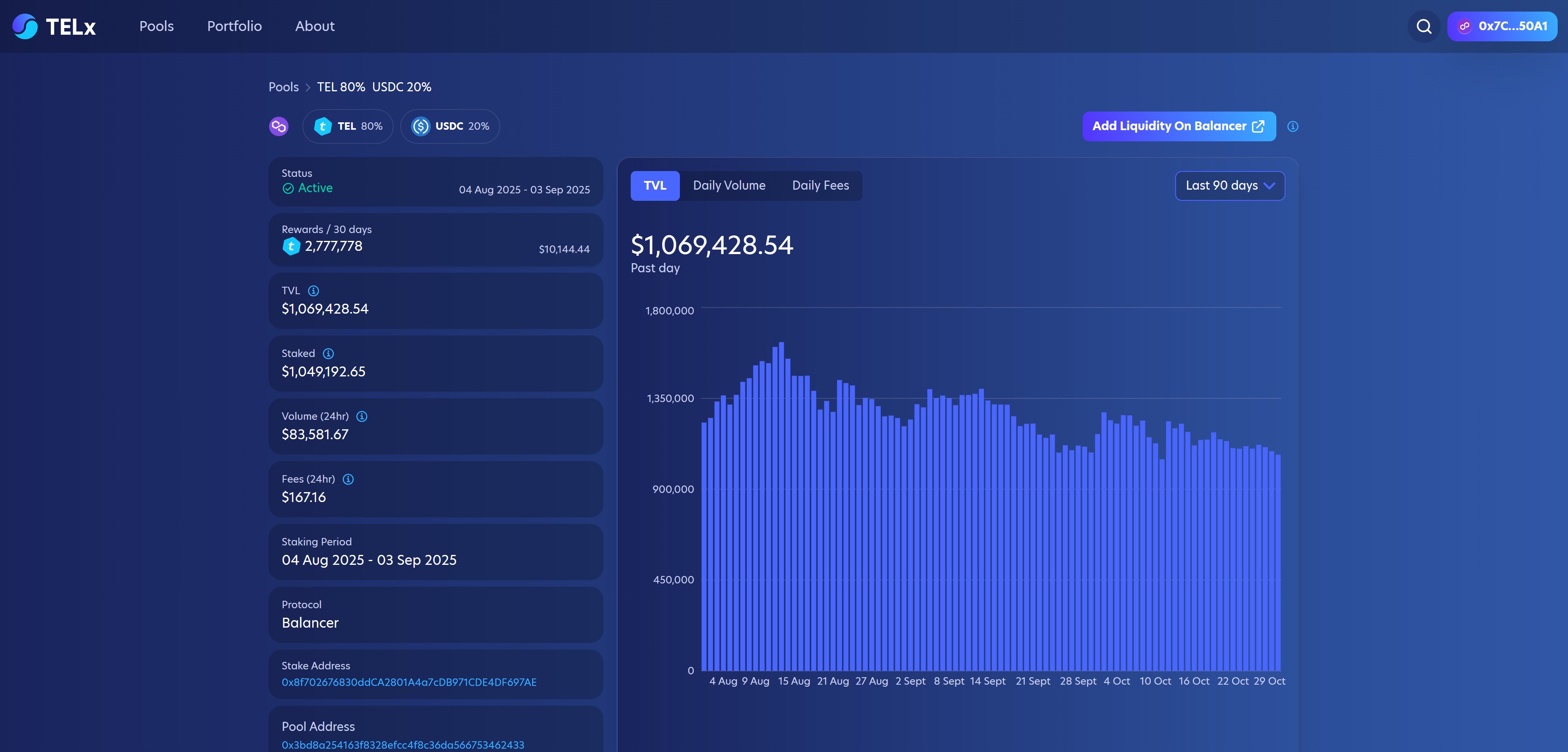Click the info icon beside TVL label
Viewport: 1568px width, 752px height.
point(314,290)
